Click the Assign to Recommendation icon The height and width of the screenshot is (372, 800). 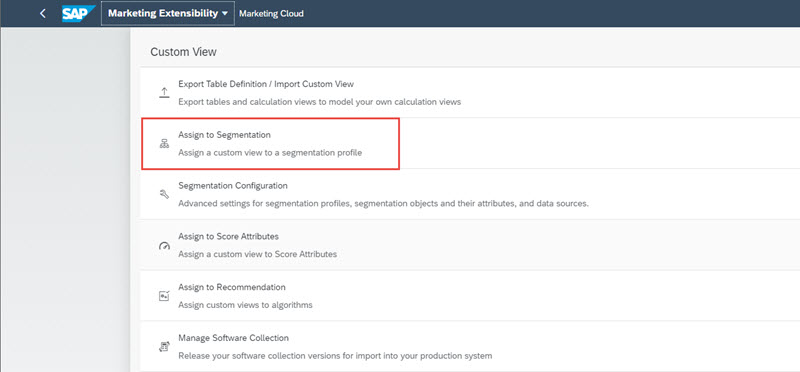(x=164, y=296)
